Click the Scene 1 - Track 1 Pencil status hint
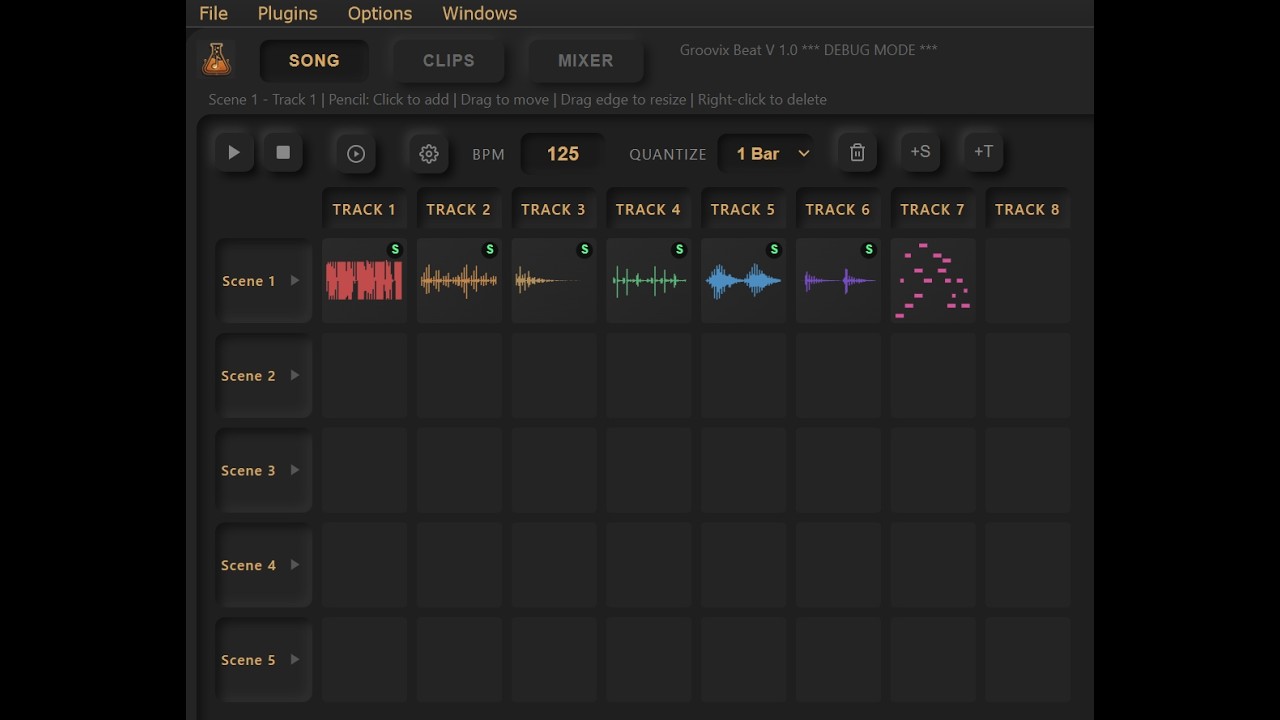This screenshot has height=720, width=1280. coord(518,99)
